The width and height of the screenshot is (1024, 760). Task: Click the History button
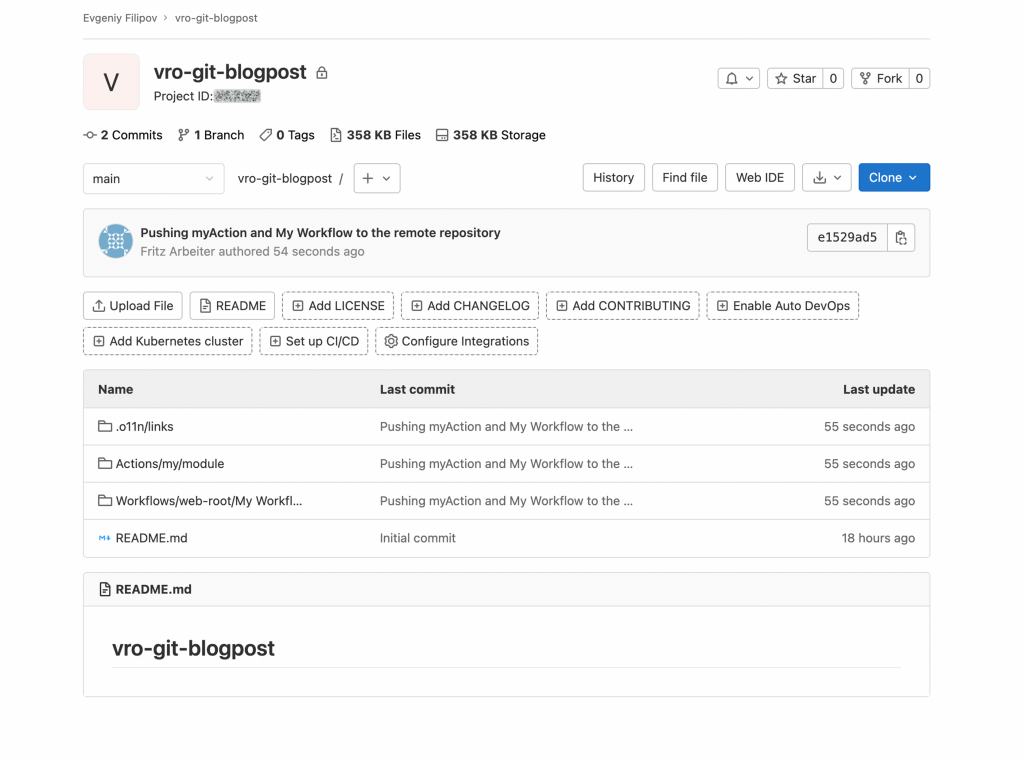pos(613,178)
